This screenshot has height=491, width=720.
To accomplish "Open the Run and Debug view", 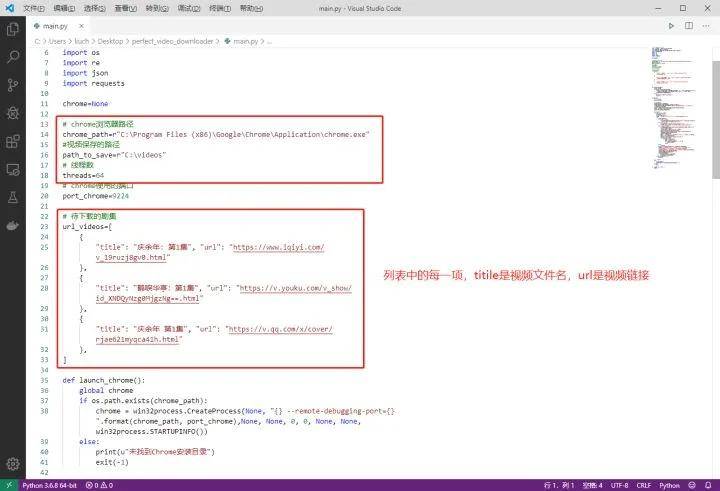I will 13,113.
